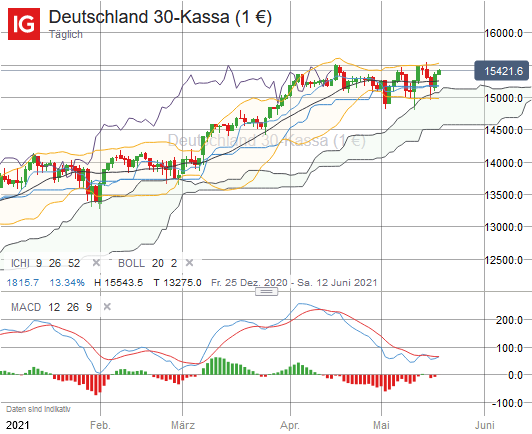Click the 13.34% change value
This screenshot has height=434, width=532.
click(67, 282)
